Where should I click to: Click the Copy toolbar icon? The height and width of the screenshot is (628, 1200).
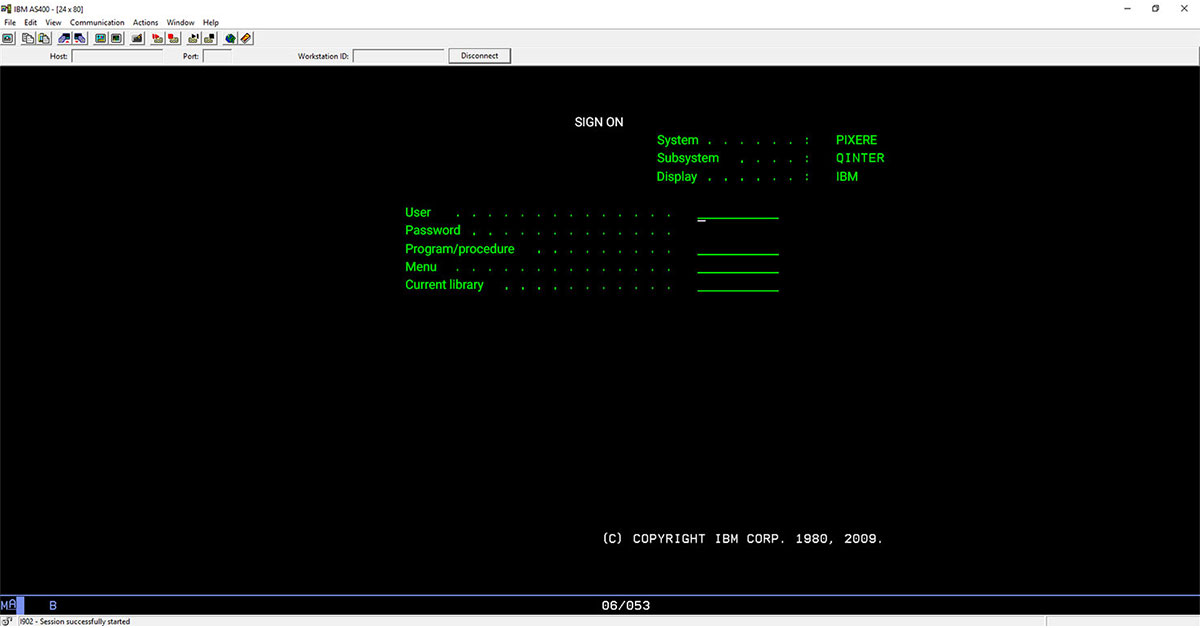(x=28, y=38)
